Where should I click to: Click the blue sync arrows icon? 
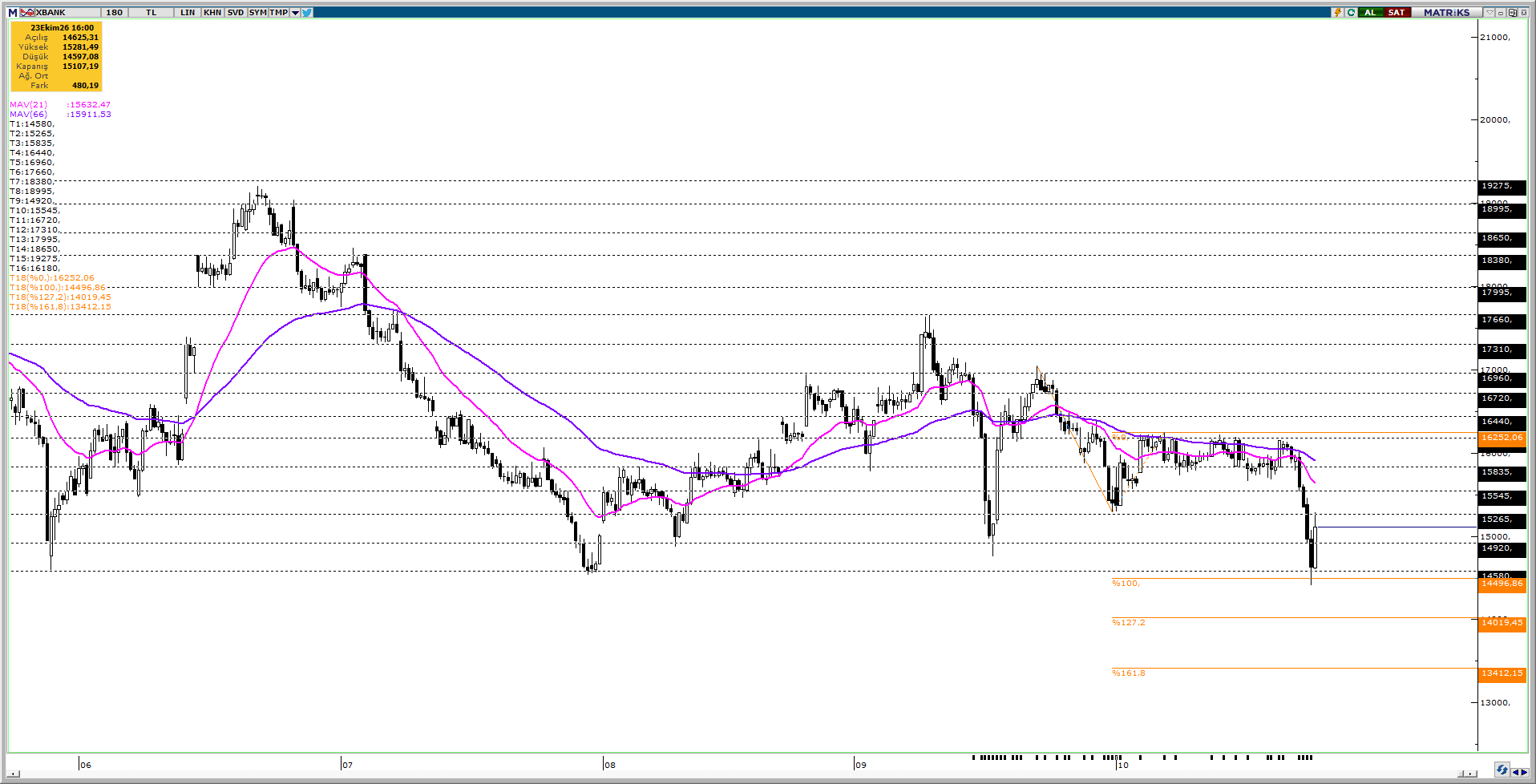(1502, 770)
